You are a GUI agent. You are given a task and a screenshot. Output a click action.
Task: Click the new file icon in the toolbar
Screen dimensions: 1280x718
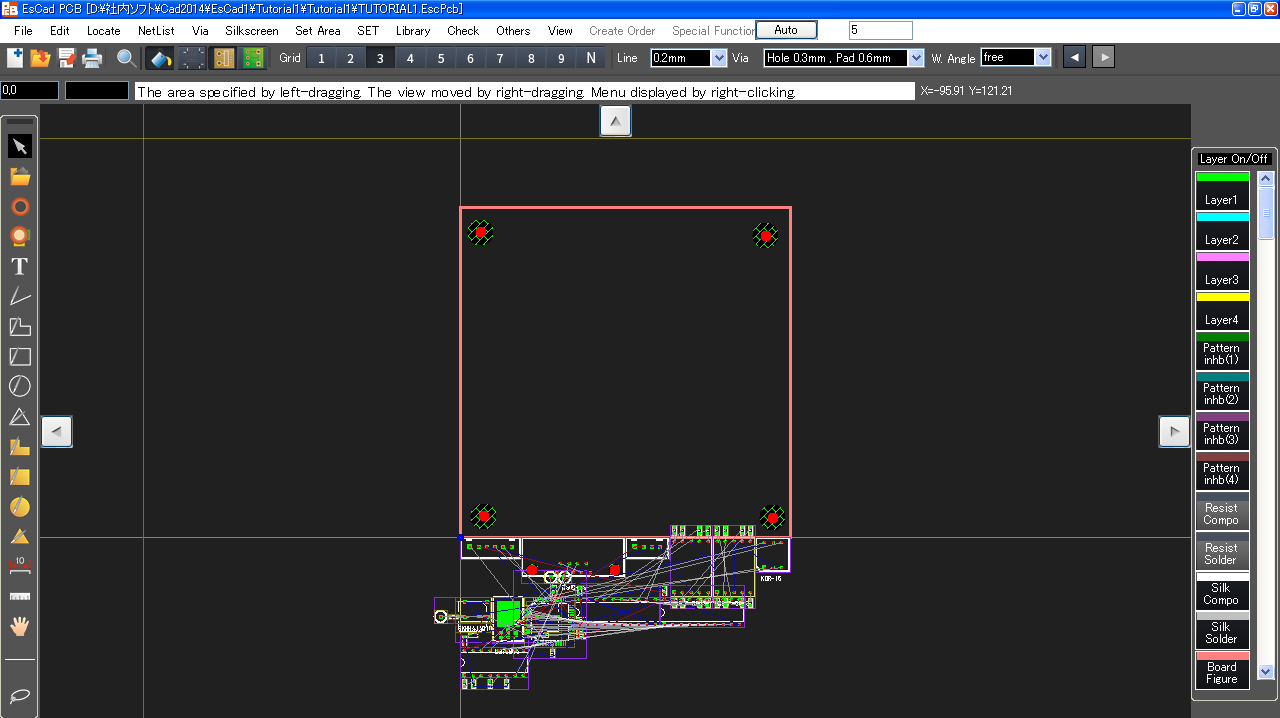15,58
